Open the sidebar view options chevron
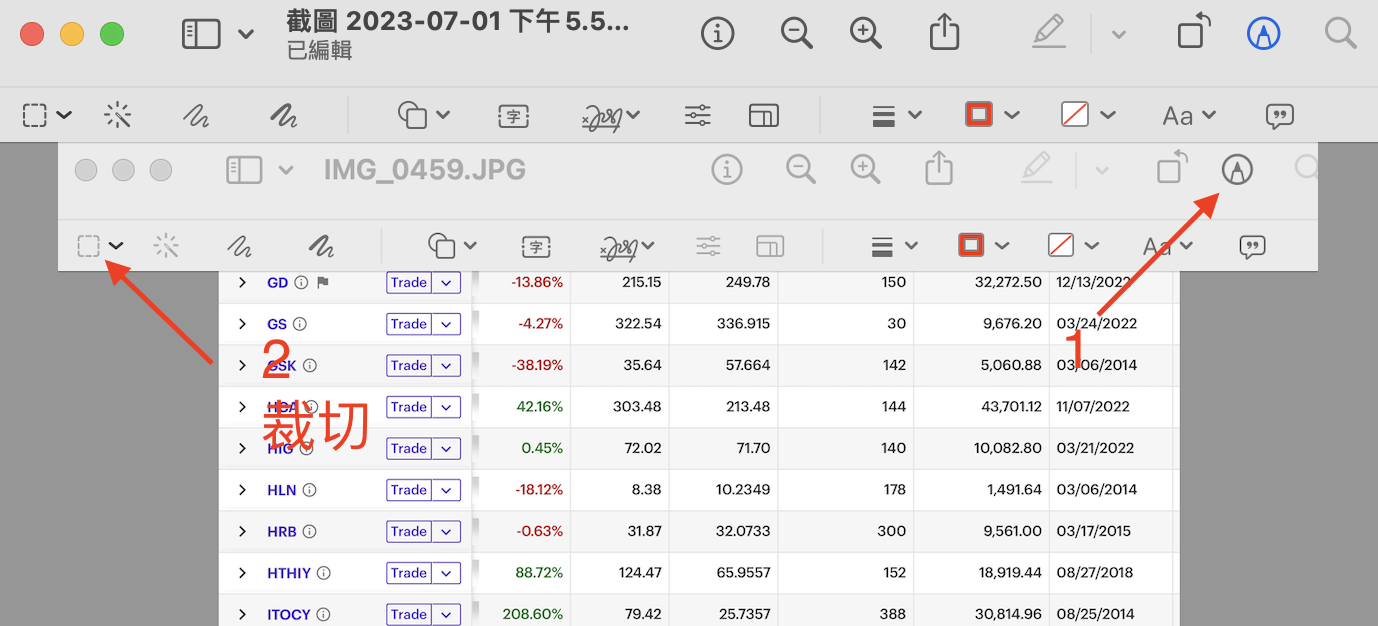Screen dimensions: 1378x626 click(x=246, y=35)
